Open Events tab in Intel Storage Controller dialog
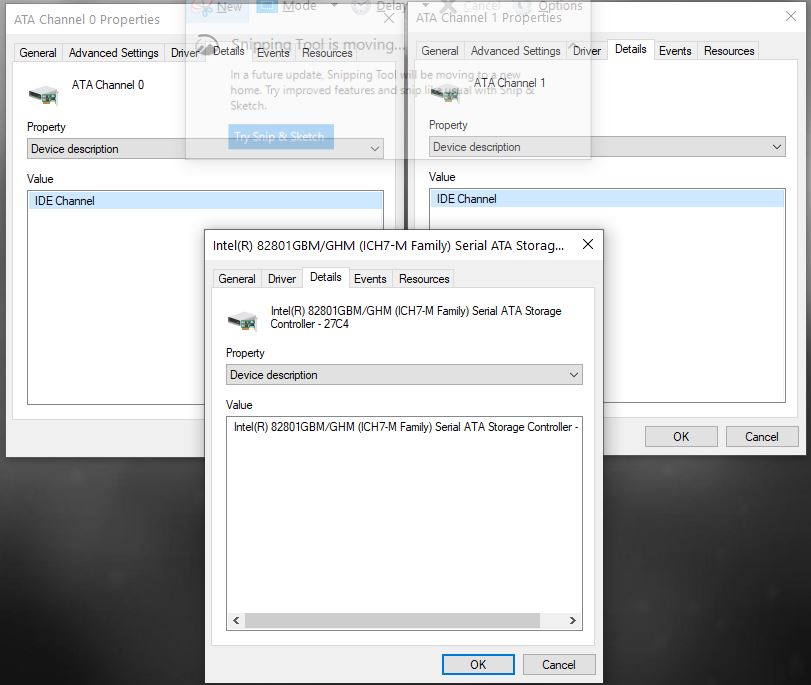Viewport: 811px width, 685px height. coord(370,279)
